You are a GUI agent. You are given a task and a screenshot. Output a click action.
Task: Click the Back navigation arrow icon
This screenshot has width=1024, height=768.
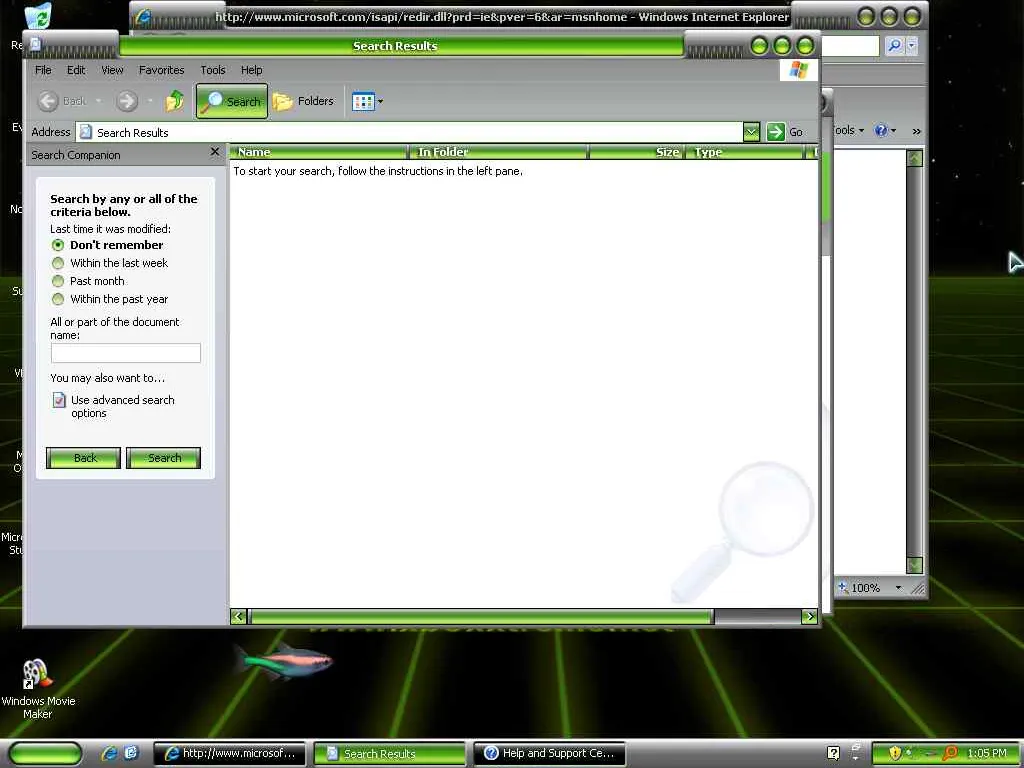tap(48, 101)
